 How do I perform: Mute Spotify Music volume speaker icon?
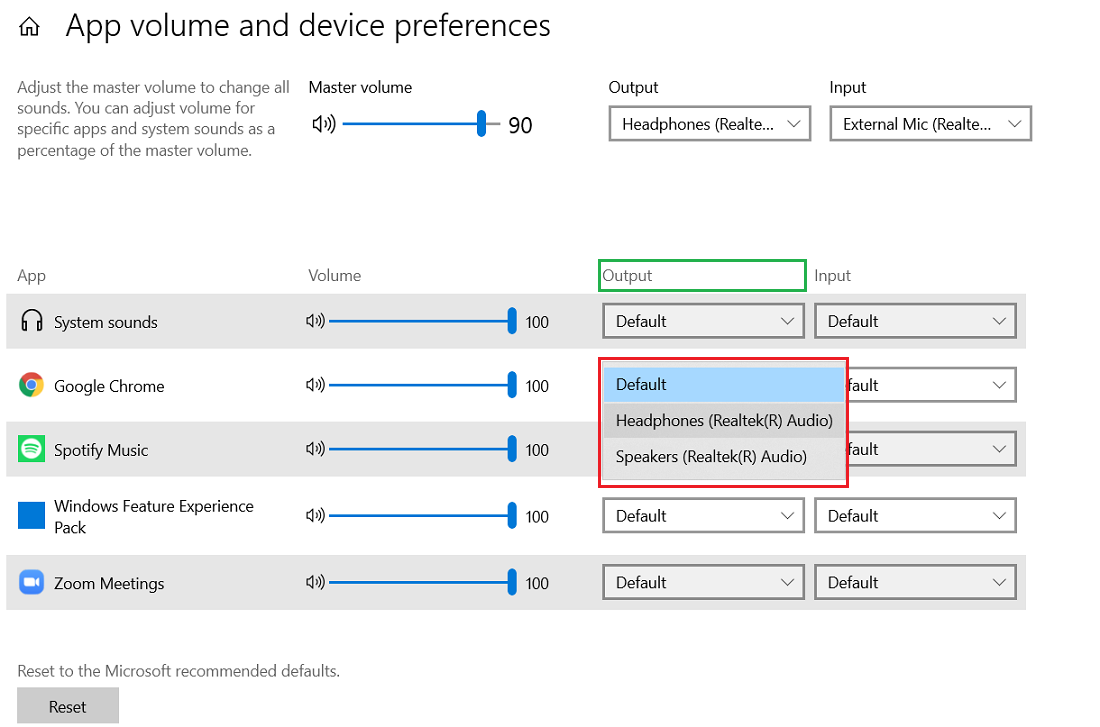point(315,450)
